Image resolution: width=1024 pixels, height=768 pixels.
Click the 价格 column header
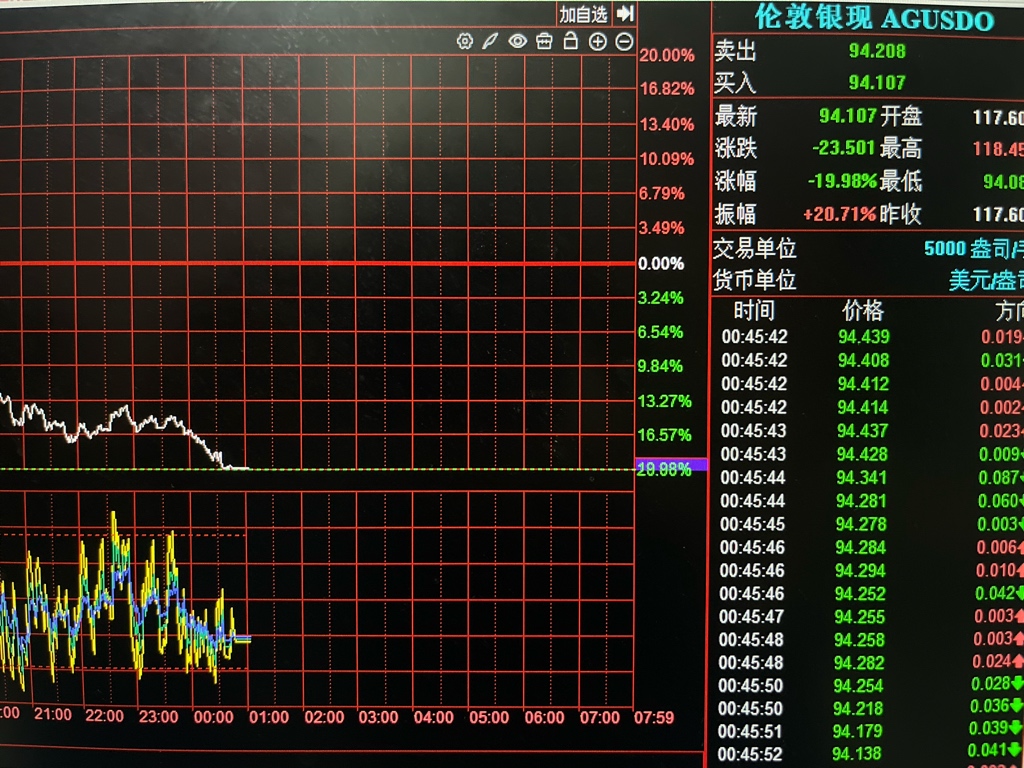pyautogui.click(x=863, y=310)
